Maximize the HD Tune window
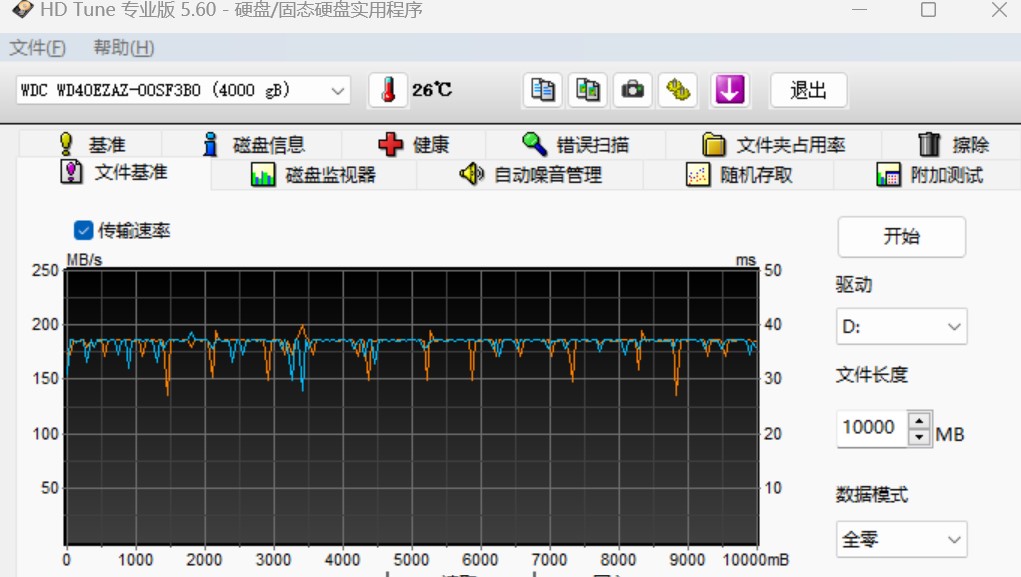Screen dimensions: 1021x577 pyautogui.click(x=929, y=10)
